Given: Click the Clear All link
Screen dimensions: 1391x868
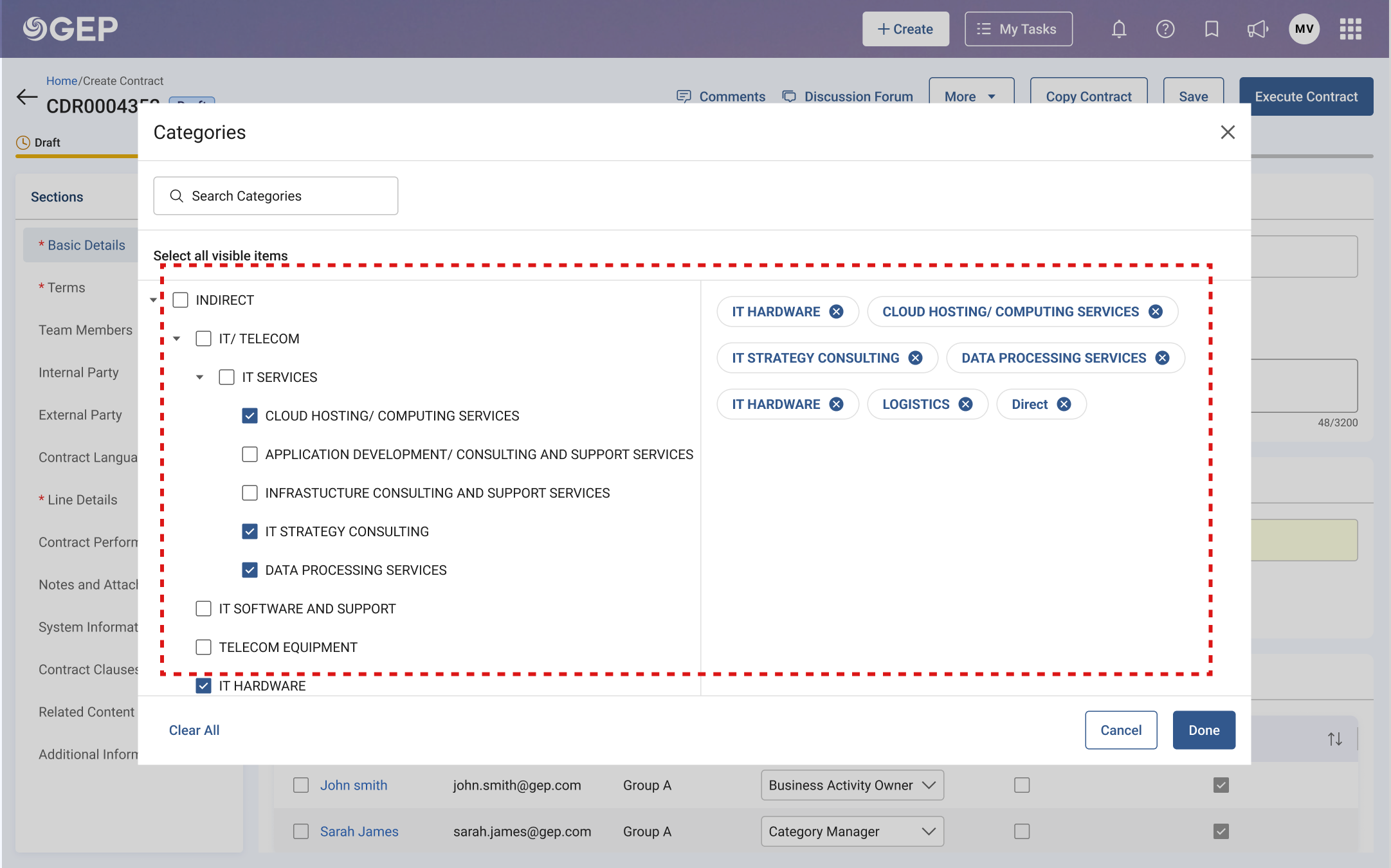Looking at the screenshot, I should pyautogui.click(x=194, y=730).
